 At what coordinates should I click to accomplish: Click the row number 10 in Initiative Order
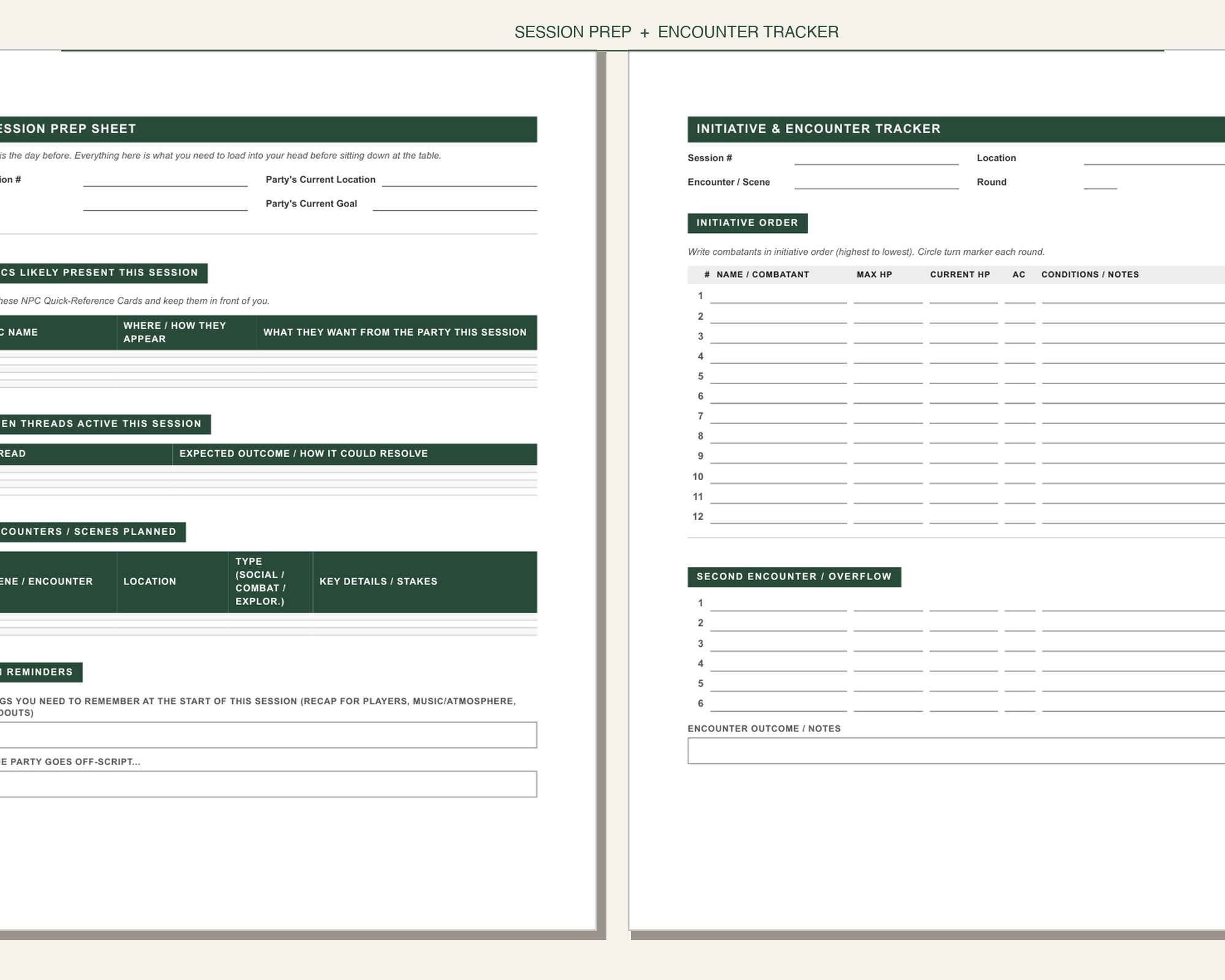pos(698,477)
